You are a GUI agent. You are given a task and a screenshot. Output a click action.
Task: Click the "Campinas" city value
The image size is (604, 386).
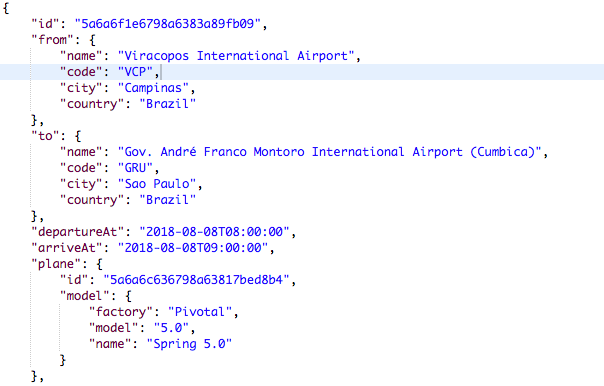click(x=153, y=88)
